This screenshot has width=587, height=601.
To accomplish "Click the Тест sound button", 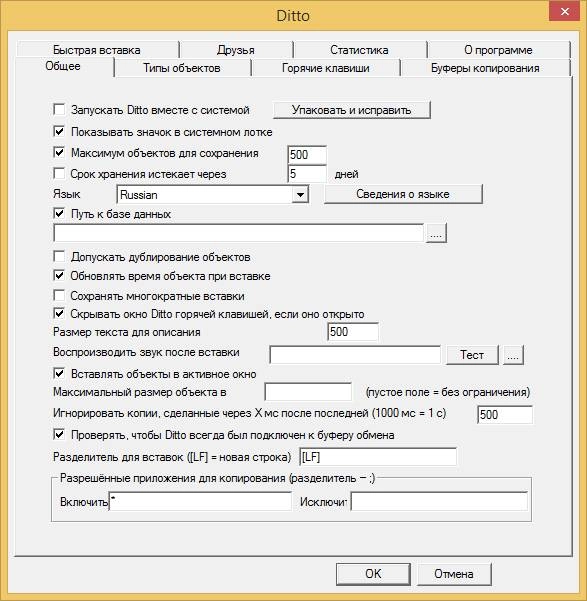I will pos(472,355).
